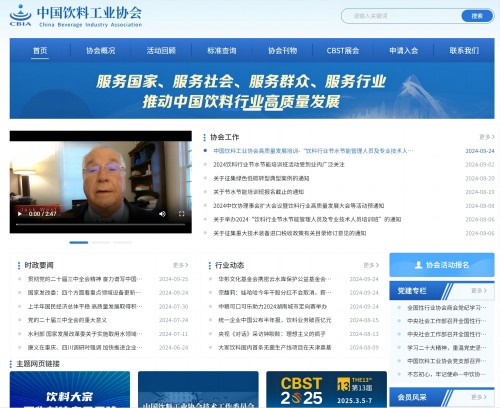This screenshot has height=408, width=500.
Task: Open the 活动回顾 navigation tab
Action: click(x=161, y=51)
